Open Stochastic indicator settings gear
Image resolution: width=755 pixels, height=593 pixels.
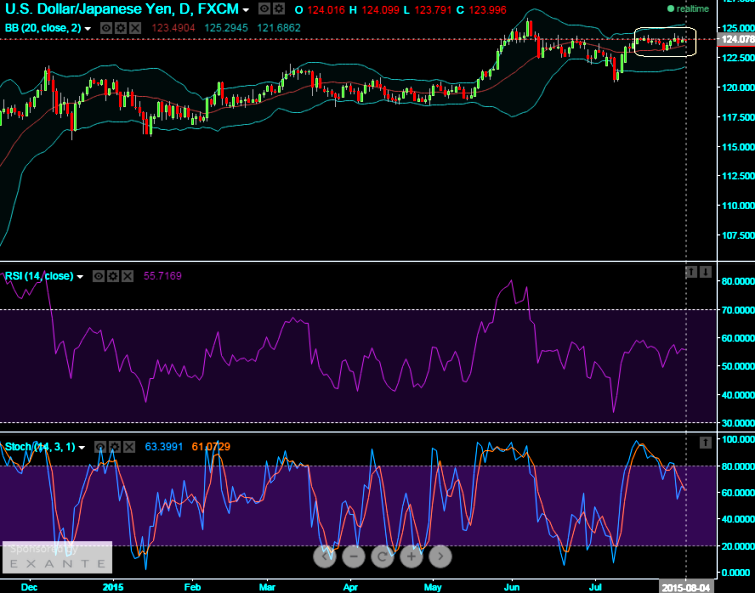pyautogui.click(x=115, y=447)
